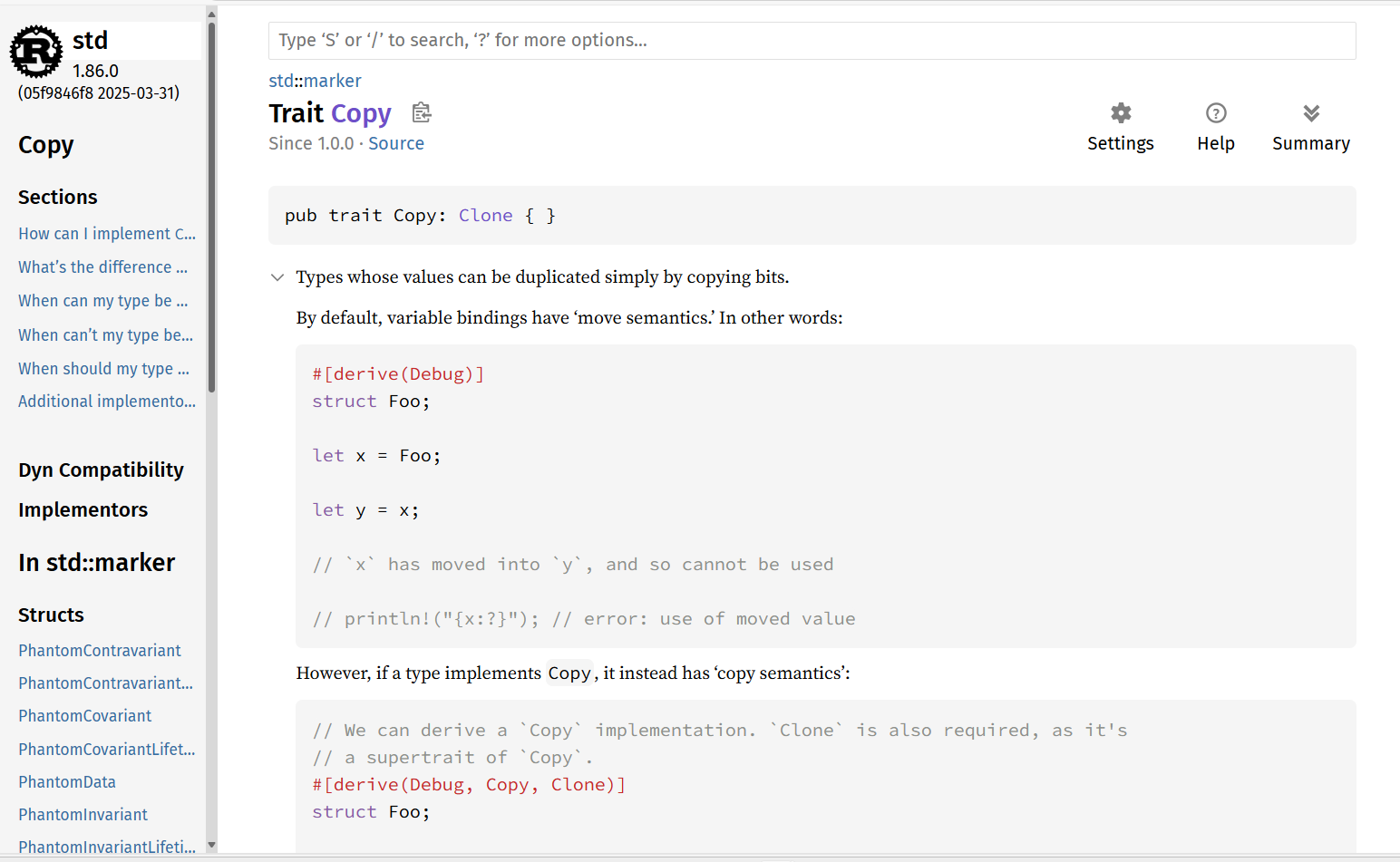Go to std crate in sidebar
Screen dimensions: 1400x862
click(x=90, y=41)
